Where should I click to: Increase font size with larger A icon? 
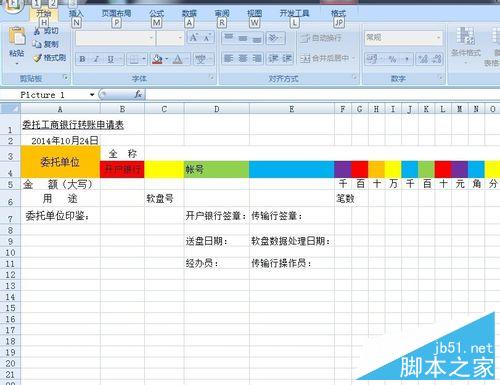[194, 37]
